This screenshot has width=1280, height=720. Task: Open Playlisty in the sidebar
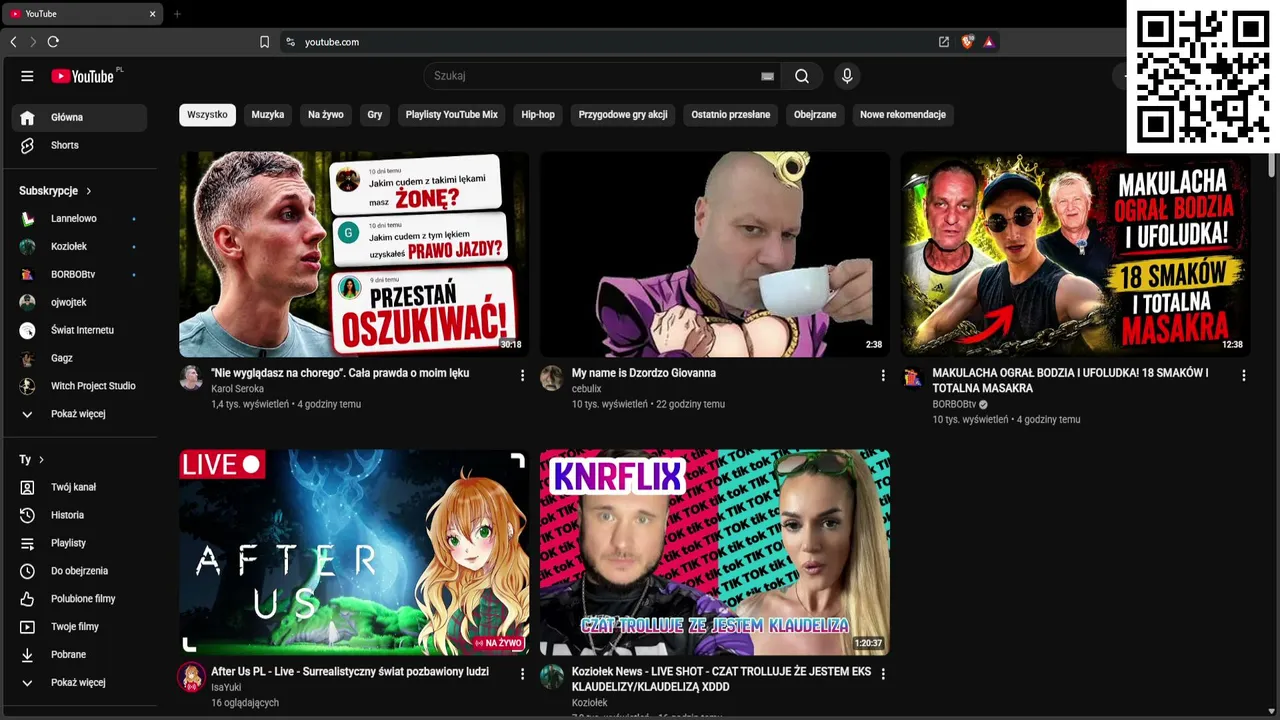[79, 544]
